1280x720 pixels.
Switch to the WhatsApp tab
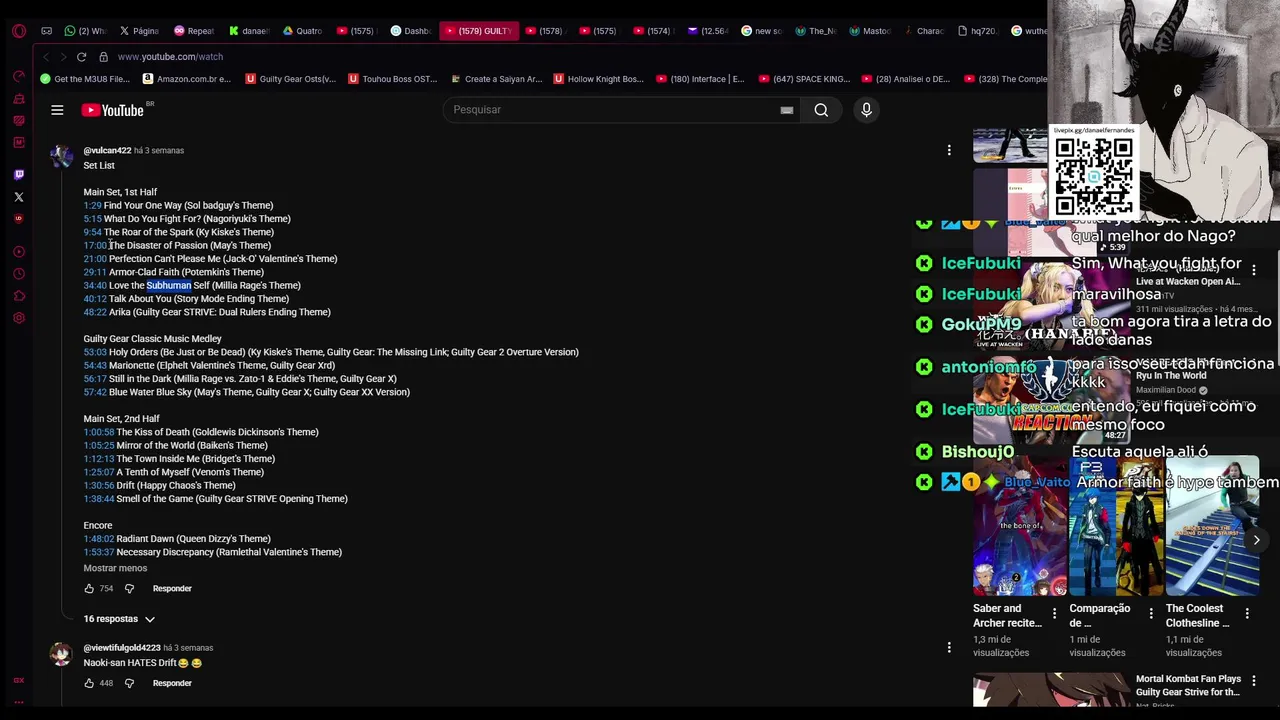click(x=84, y=31)
